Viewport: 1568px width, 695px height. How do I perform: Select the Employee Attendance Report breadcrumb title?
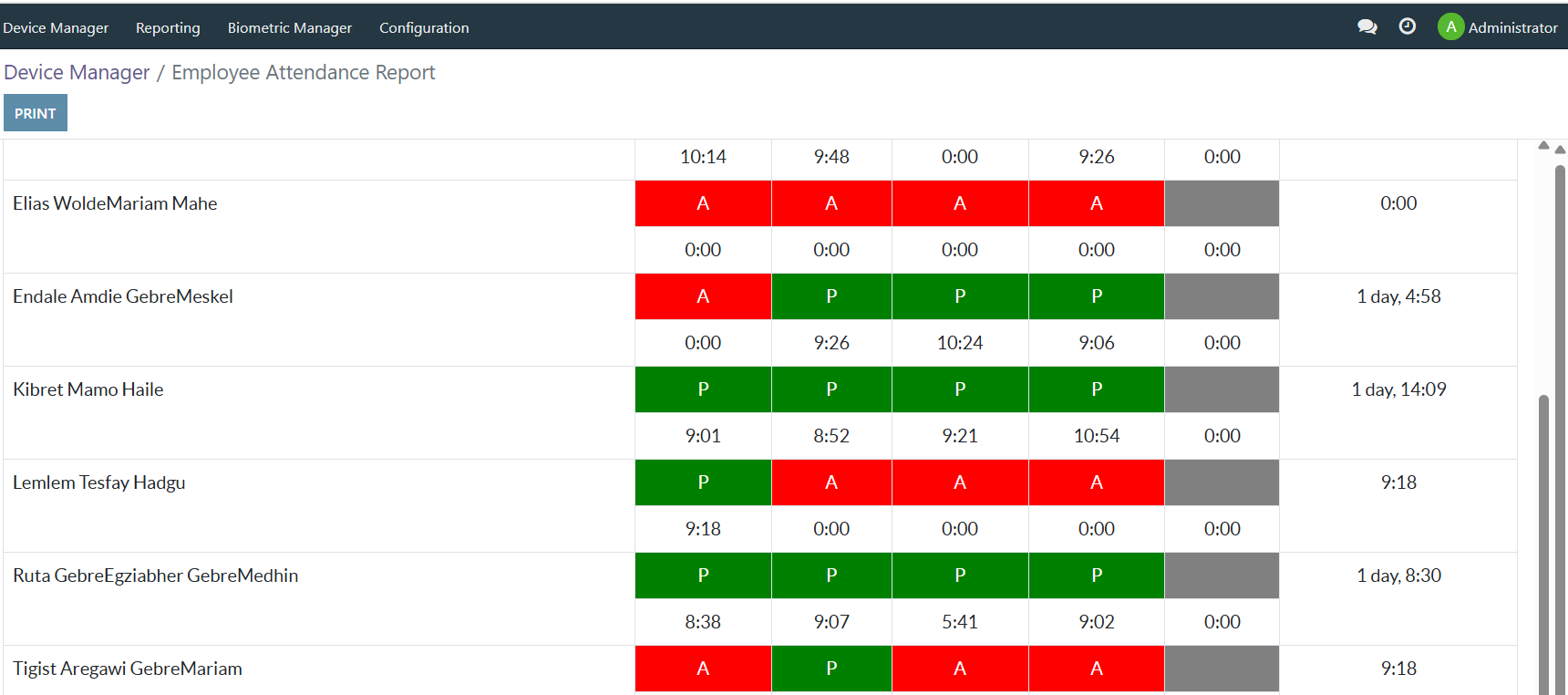[x=304, y=72]
